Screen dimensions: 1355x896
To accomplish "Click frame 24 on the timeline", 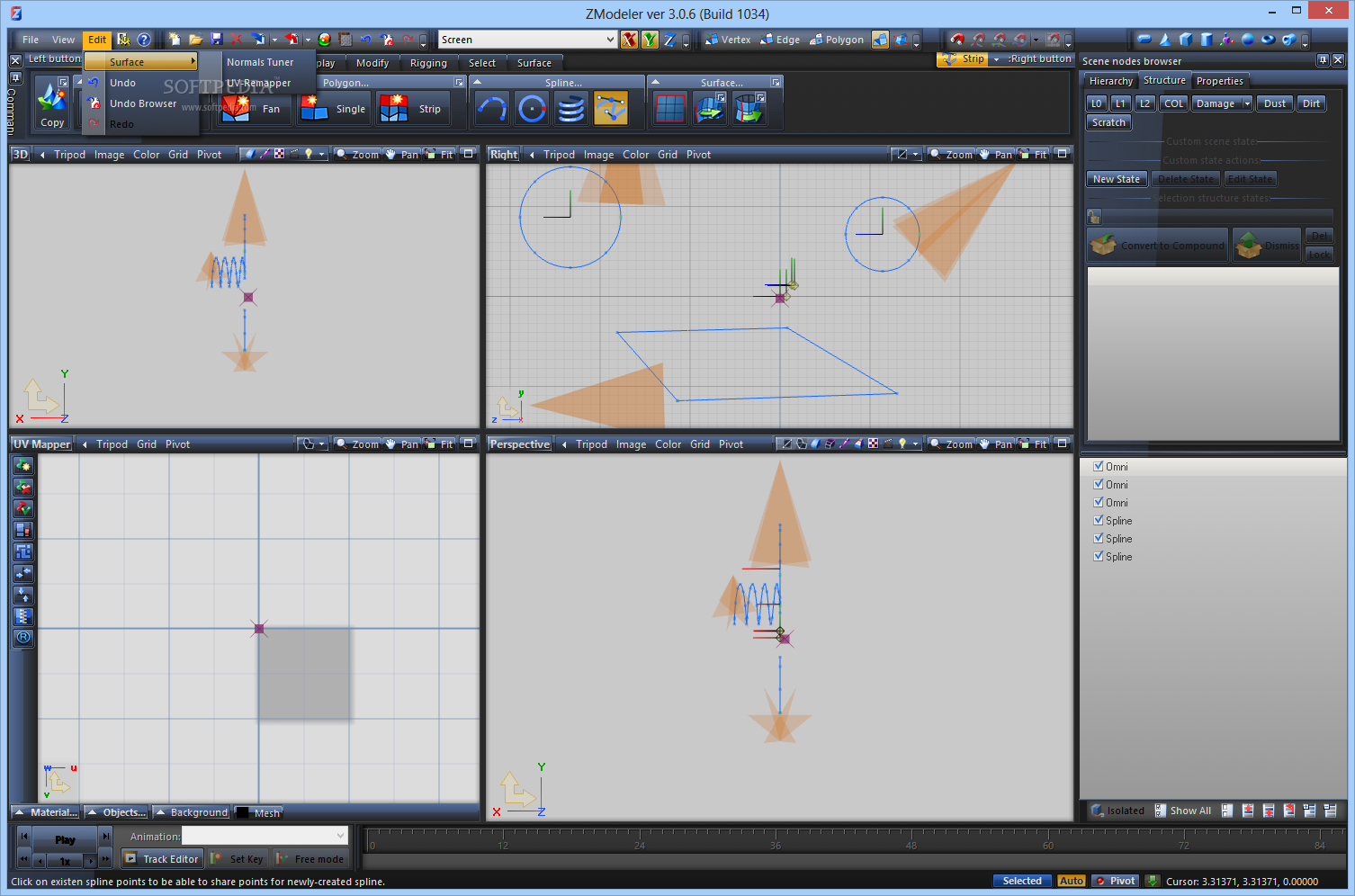I will 639,846.
